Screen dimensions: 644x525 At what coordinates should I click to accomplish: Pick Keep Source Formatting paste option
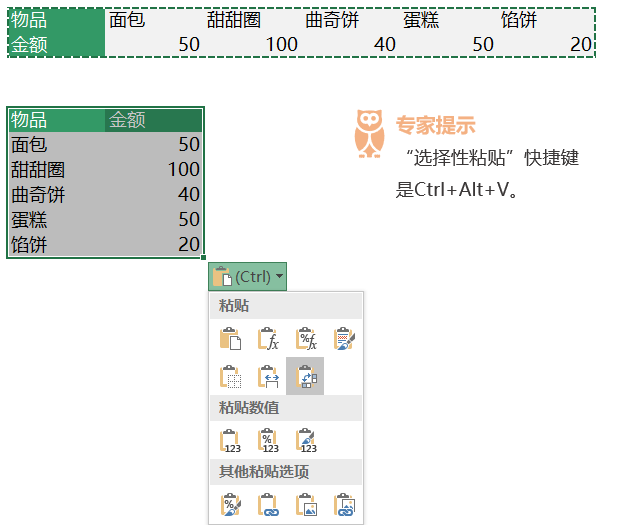pyautogui.click(x=344, y=340)
